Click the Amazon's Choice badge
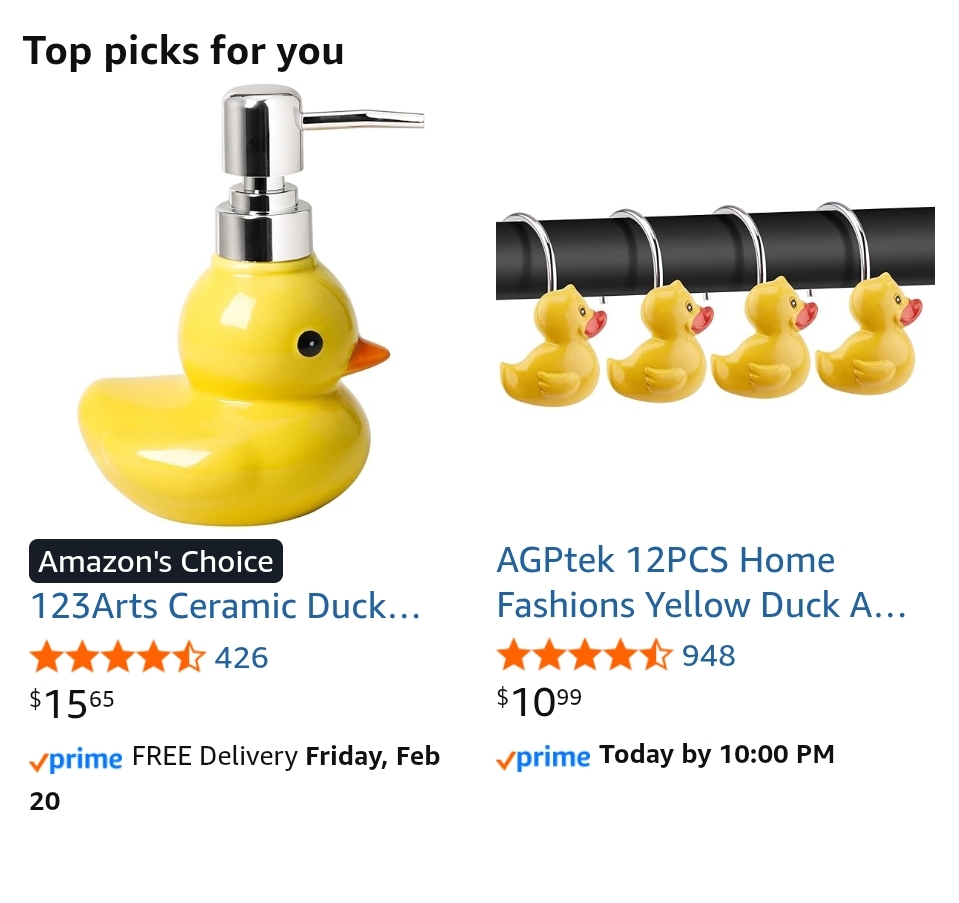This screenshot has width=959, height=903. click(155, 561)
